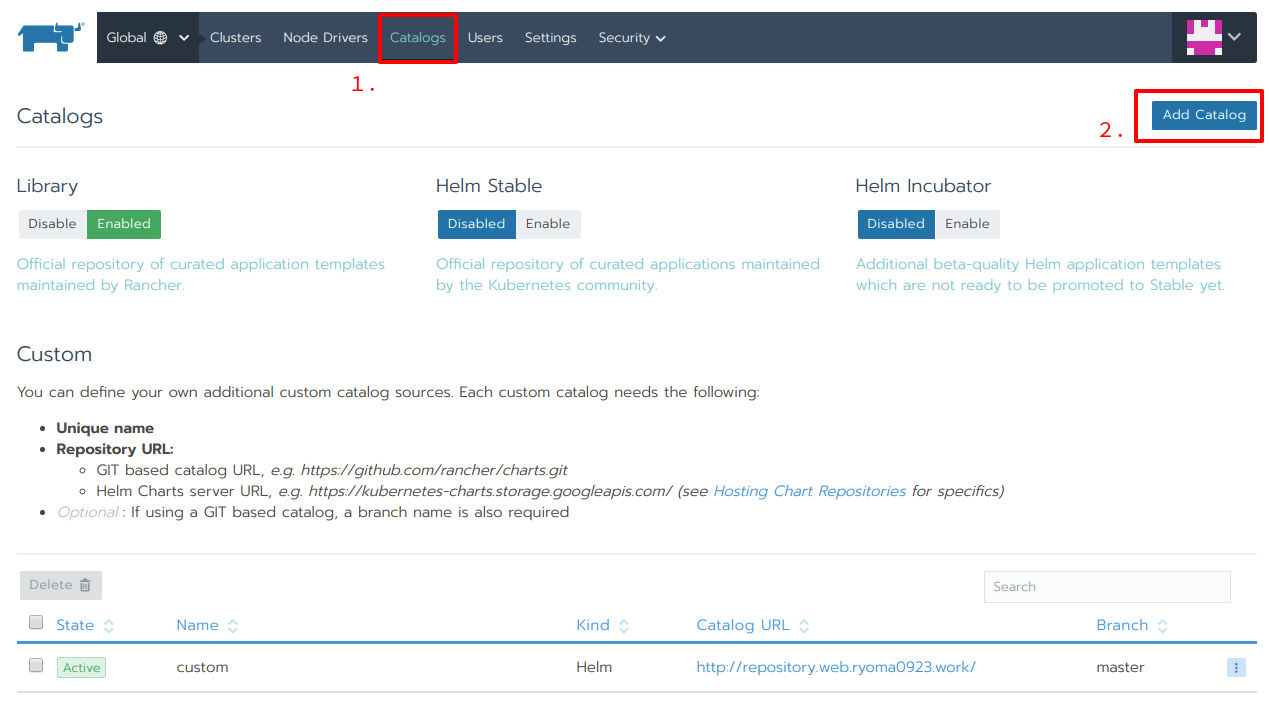The width and height of the screenshot is (1269, 706).
Task: Open the repository.web.ryoma0923.work catalog URL
Action: tap(836, 667)
